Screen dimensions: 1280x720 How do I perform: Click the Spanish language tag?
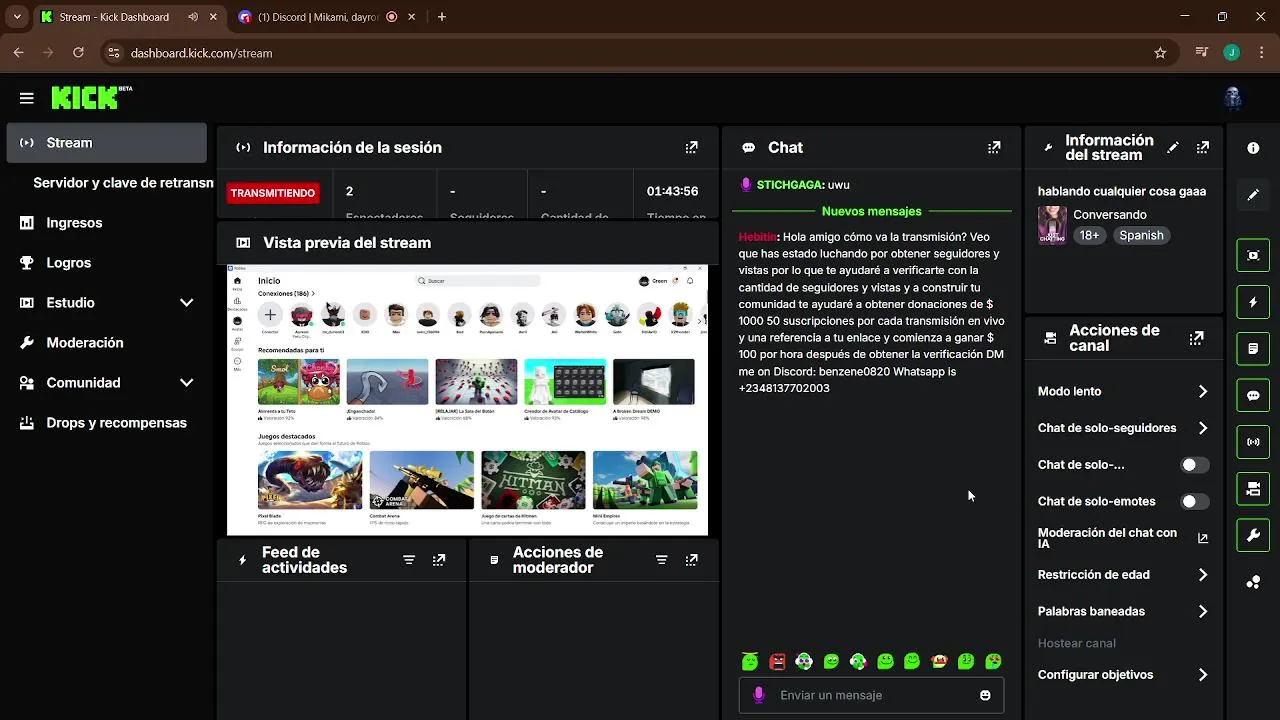click(1141, 236)
